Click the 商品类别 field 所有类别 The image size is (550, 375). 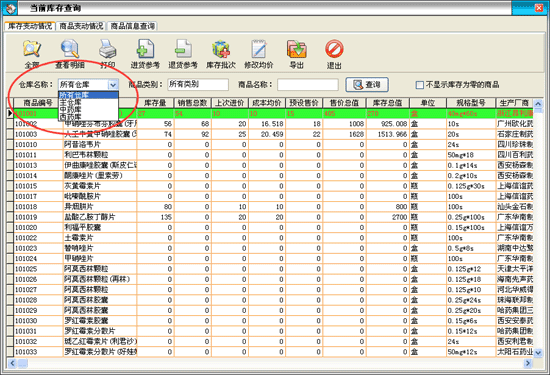(x=198, y=85)
